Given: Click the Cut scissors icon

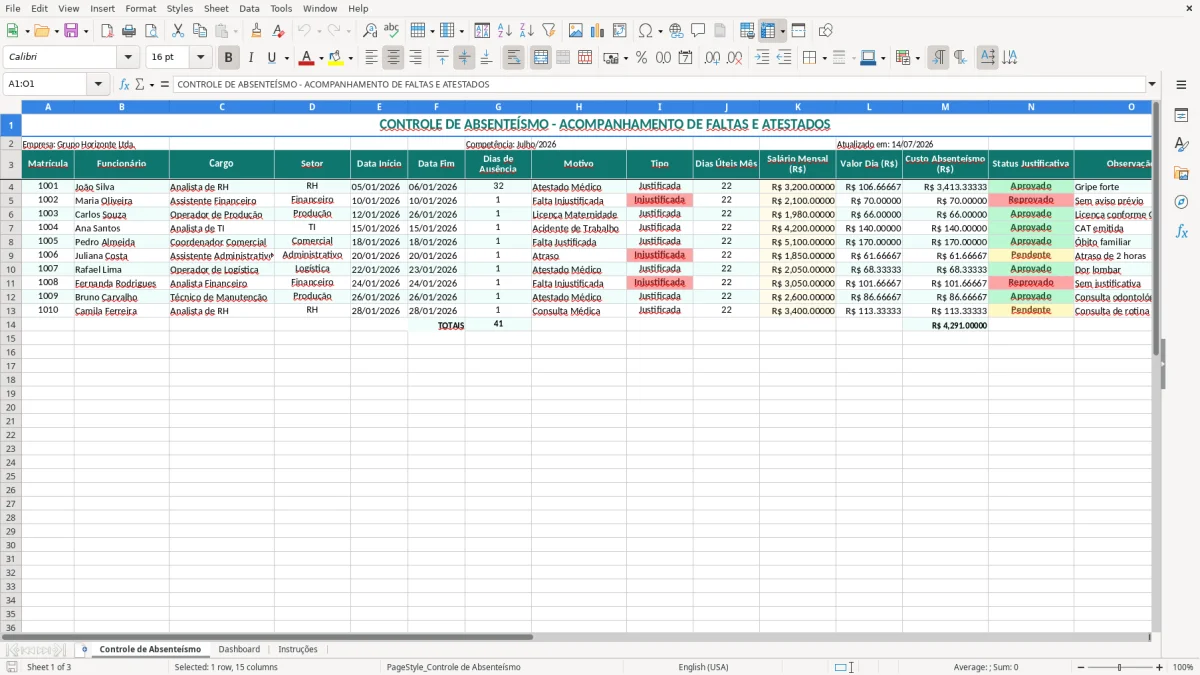Looking at the screenshot, I should (178, 31).
